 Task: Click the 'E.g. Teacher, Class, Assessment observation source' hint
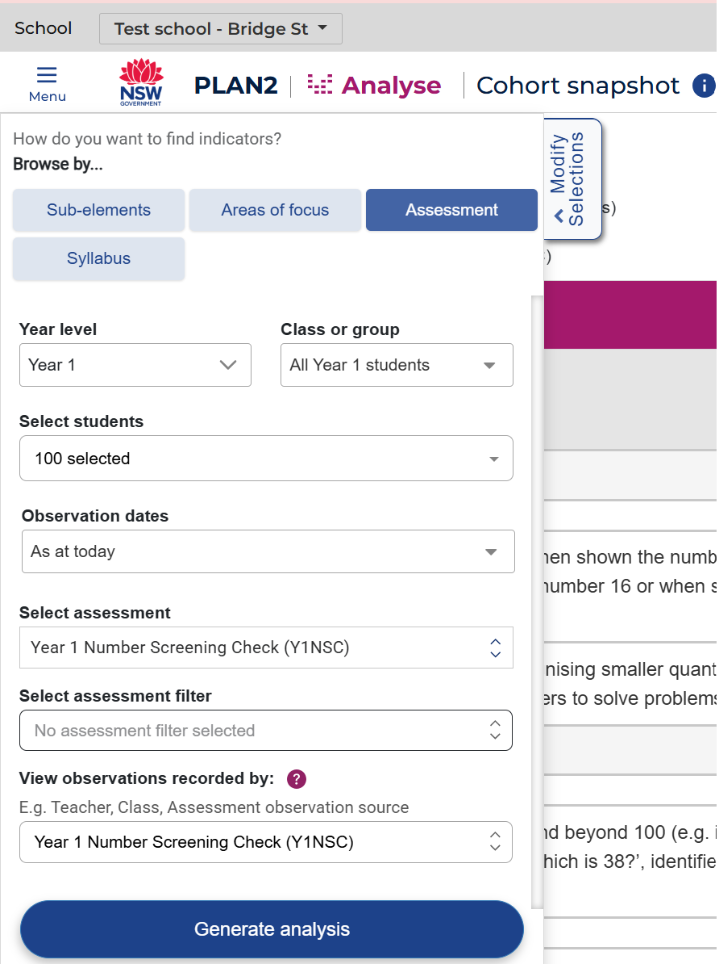214,807
